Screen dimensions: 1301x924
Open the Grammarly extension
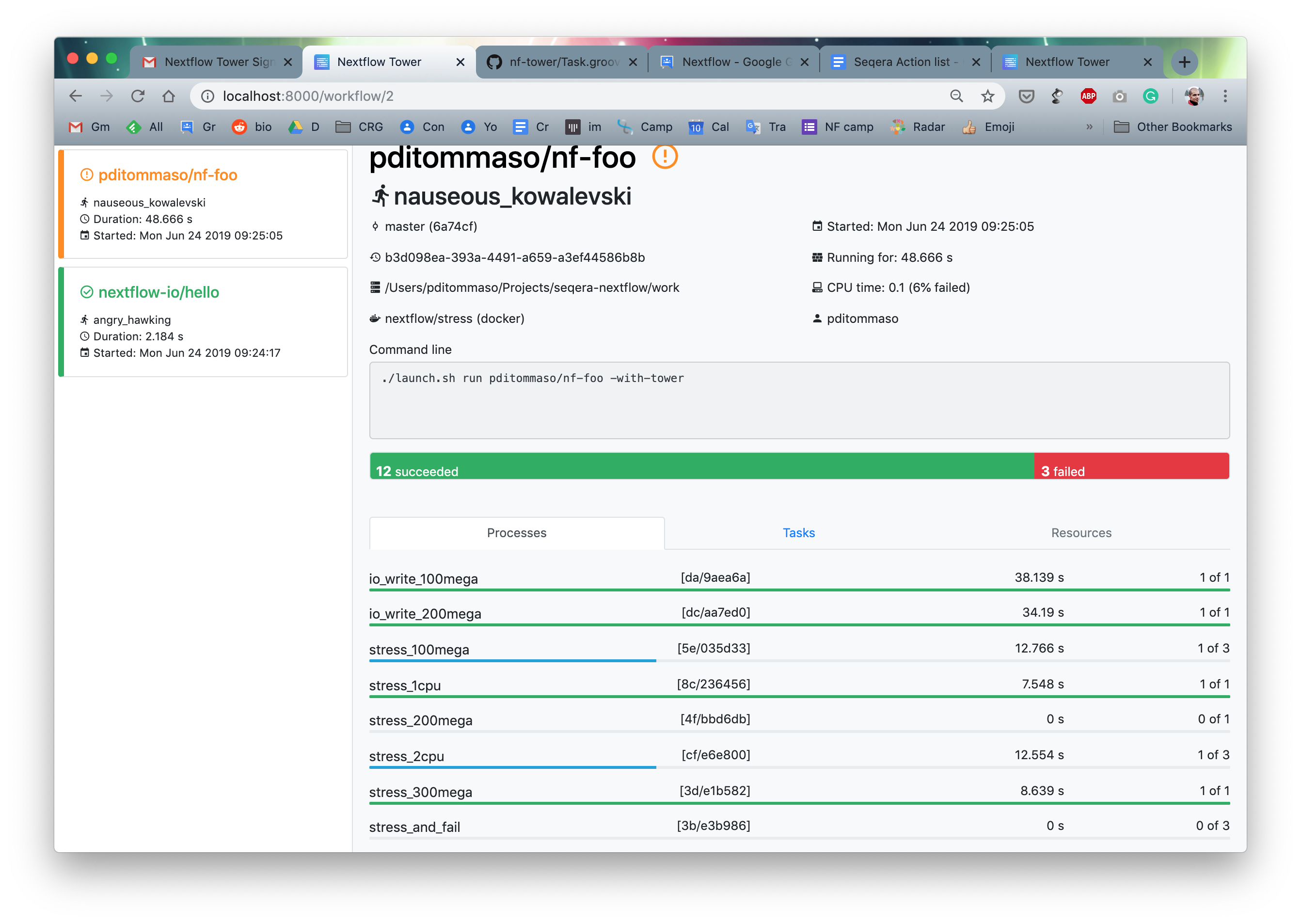[x=1150, y=96]
